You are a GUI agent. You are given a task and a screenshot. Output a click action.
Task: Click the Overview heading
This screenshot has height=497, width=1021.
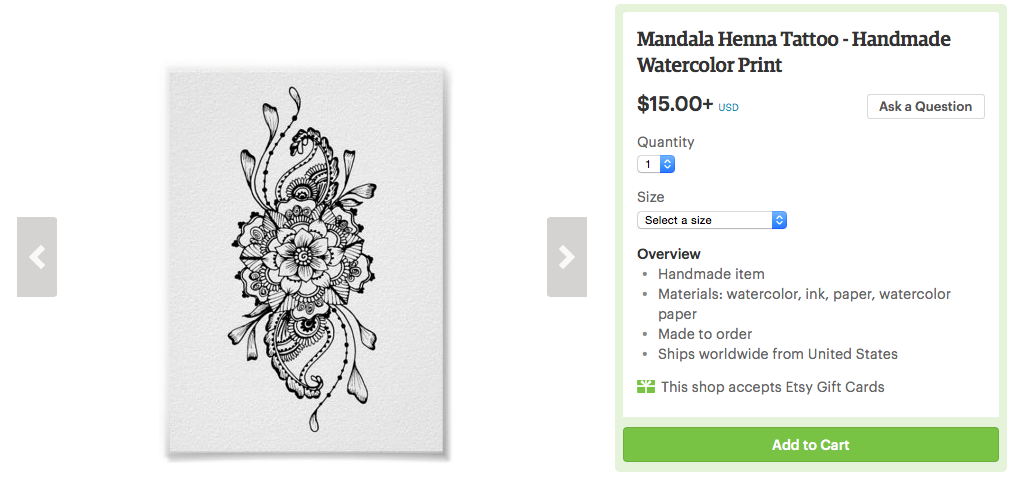pos(668,254)
